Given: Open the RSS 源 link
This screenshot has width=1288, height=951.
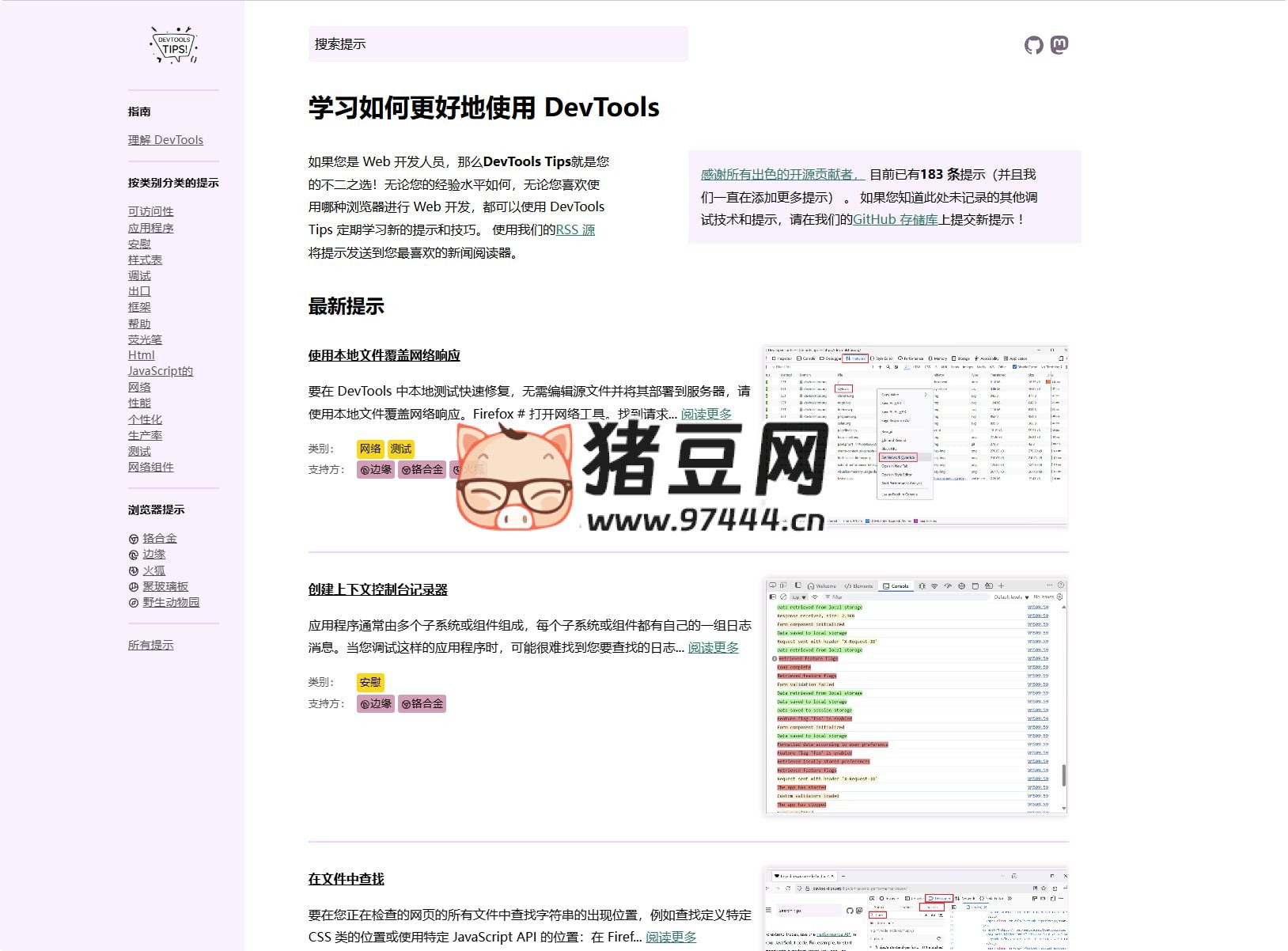Looking at the screenshot, I should coord(575,230).
